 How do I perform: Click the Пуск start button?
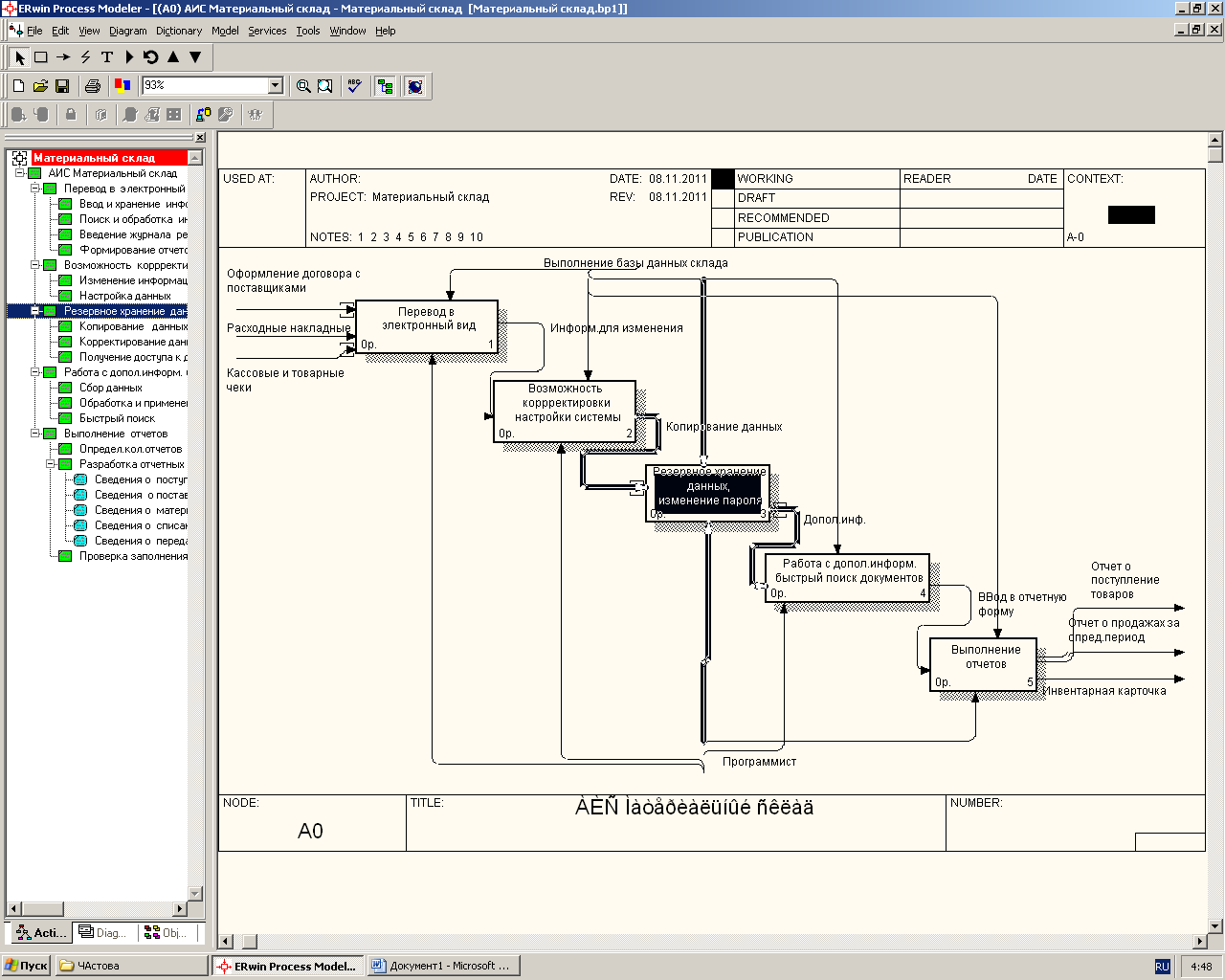point(27,966)
